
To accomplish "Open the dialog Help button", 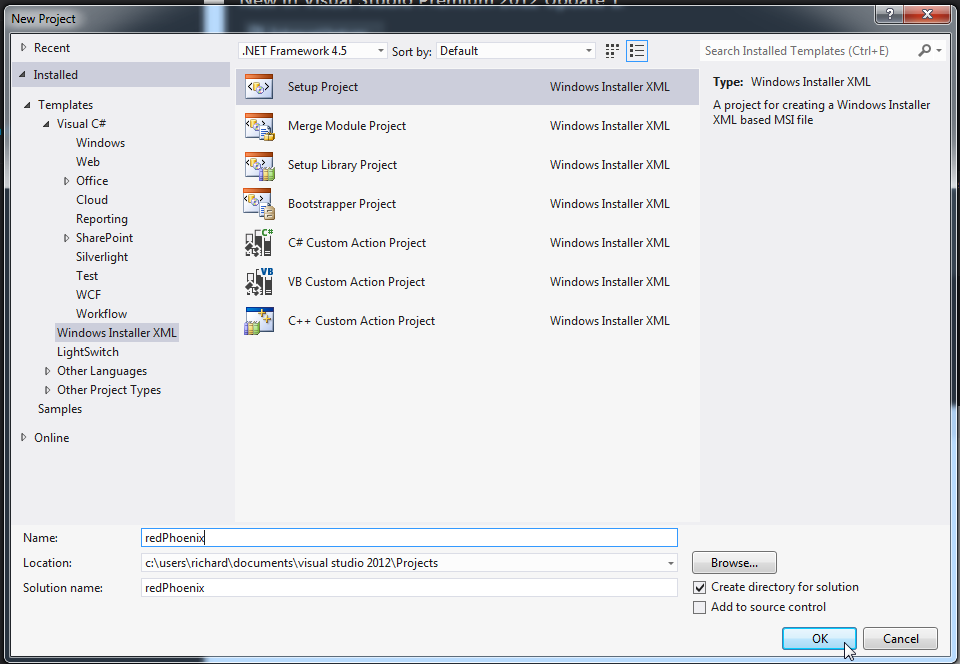I will click(x=890, y=13).
